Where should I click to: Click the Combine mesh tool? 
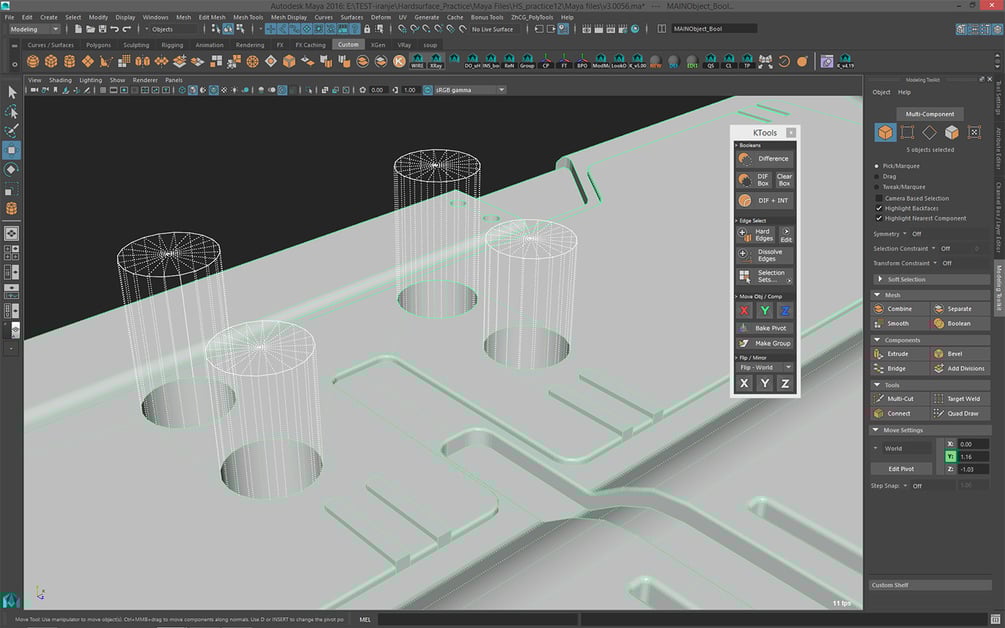[x=898, y=309]
